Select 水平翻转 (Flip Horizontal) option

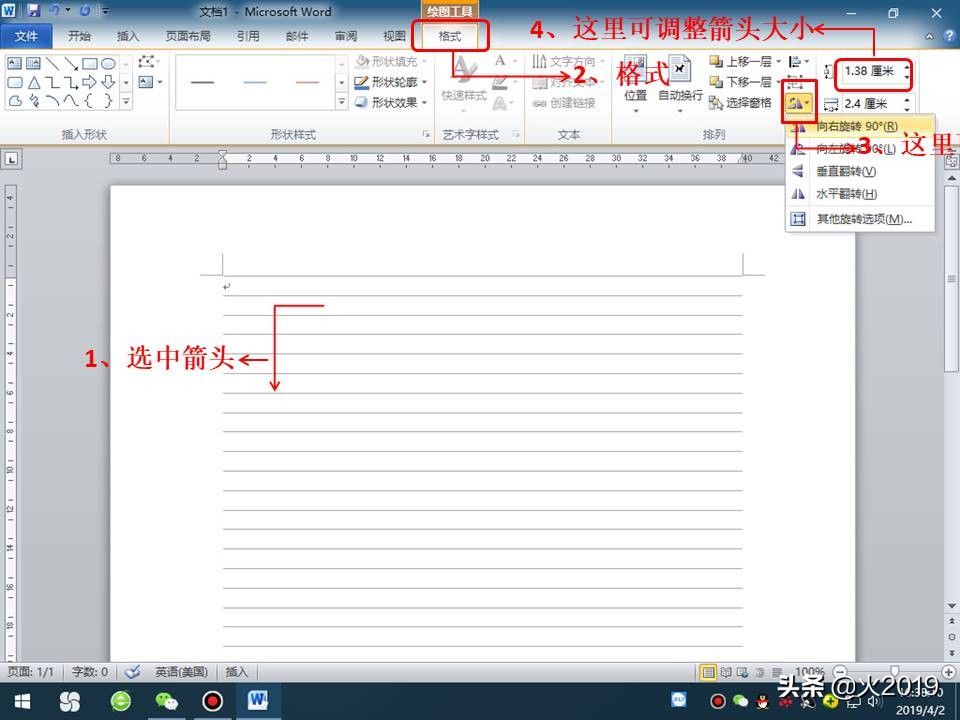[x=846, y=194]
